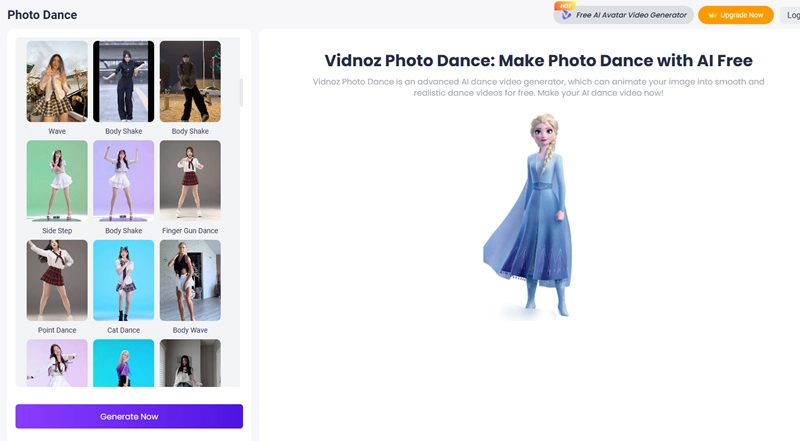This screenshot has height=441, width=800.
Task: Click the Photo Dance page title
Action: [42, 15]
